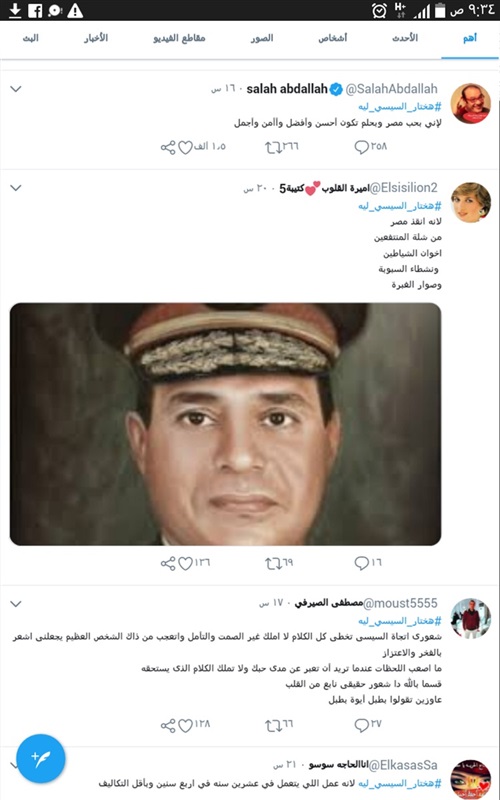Tap the compose new tweet floating button
Viewport: 500px width, 800px height.
[x=41, y=759]
